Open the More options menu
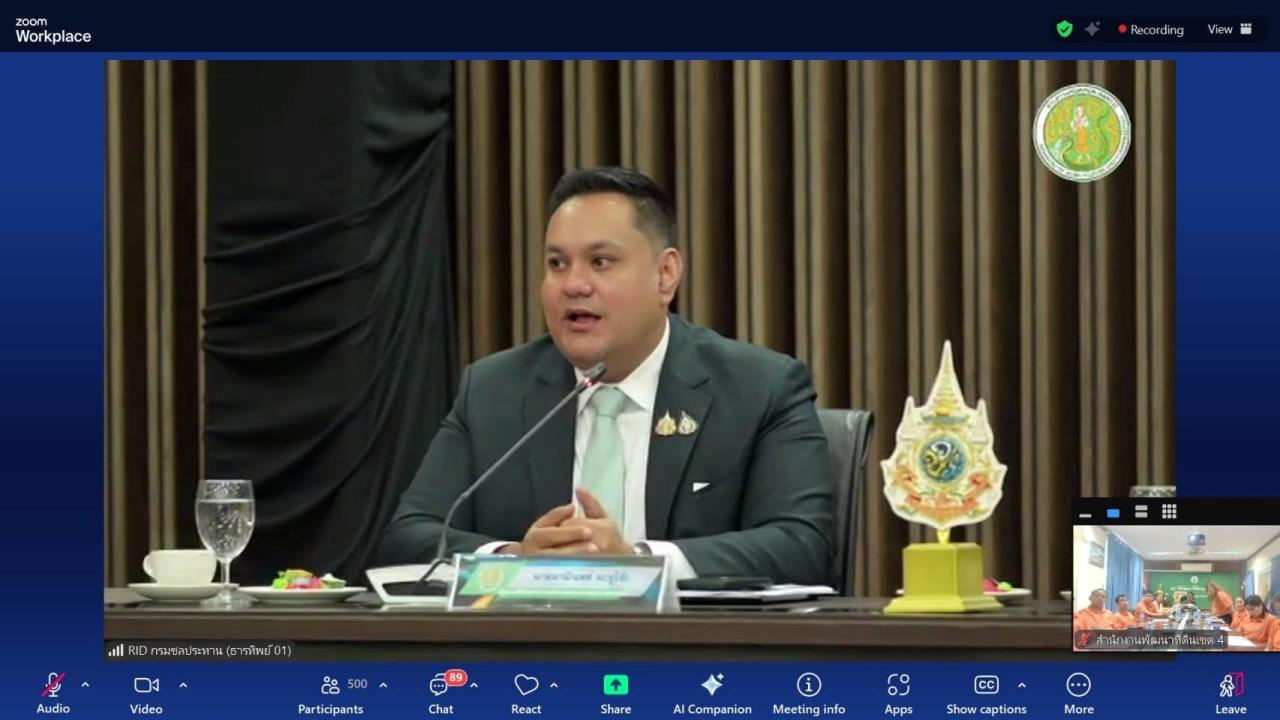The width and height of the screenshot is (1280, 720). 1078,692
